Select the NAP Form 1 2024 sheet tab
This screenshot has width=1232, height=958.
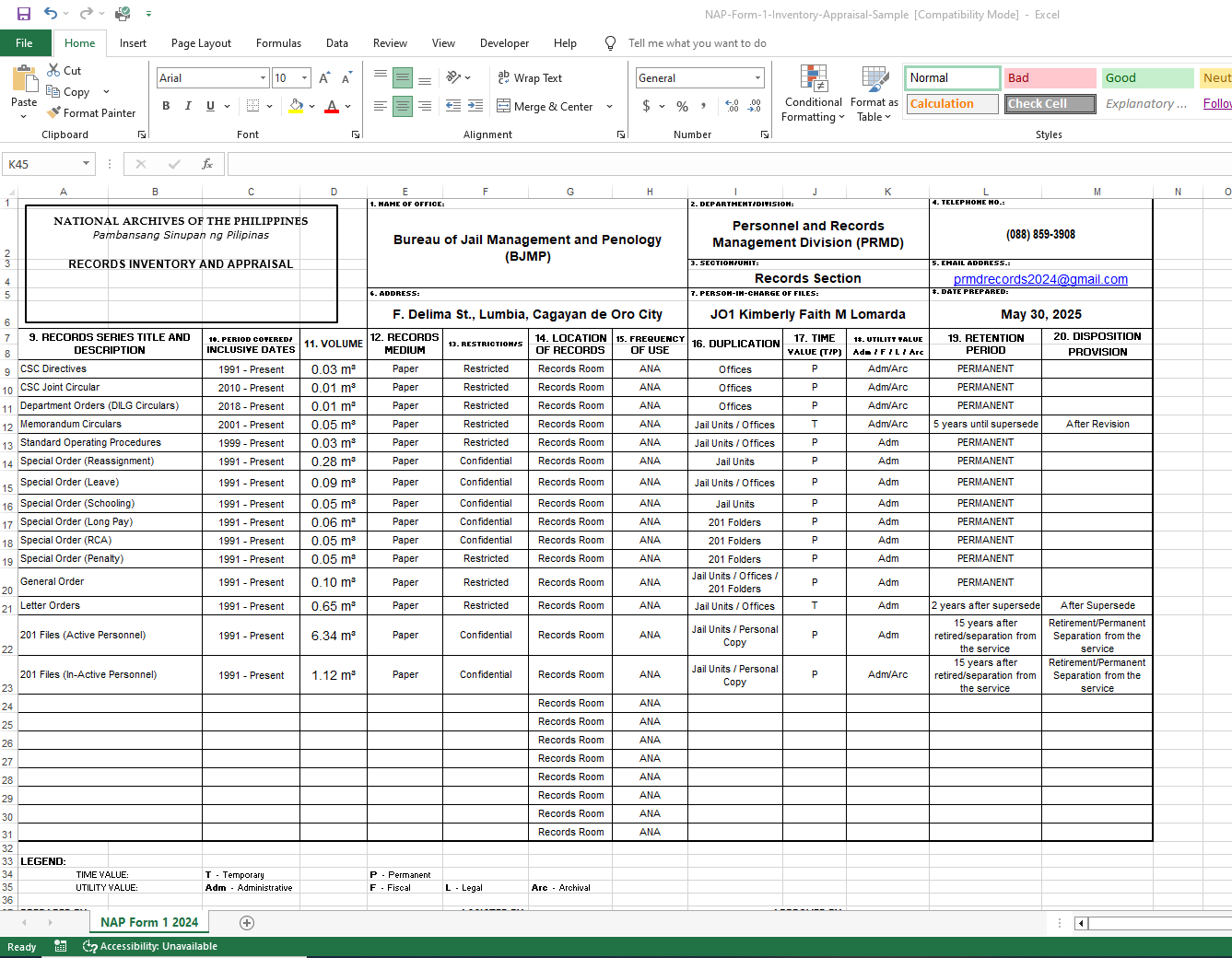pyautogui.click(x=149, y=922)
